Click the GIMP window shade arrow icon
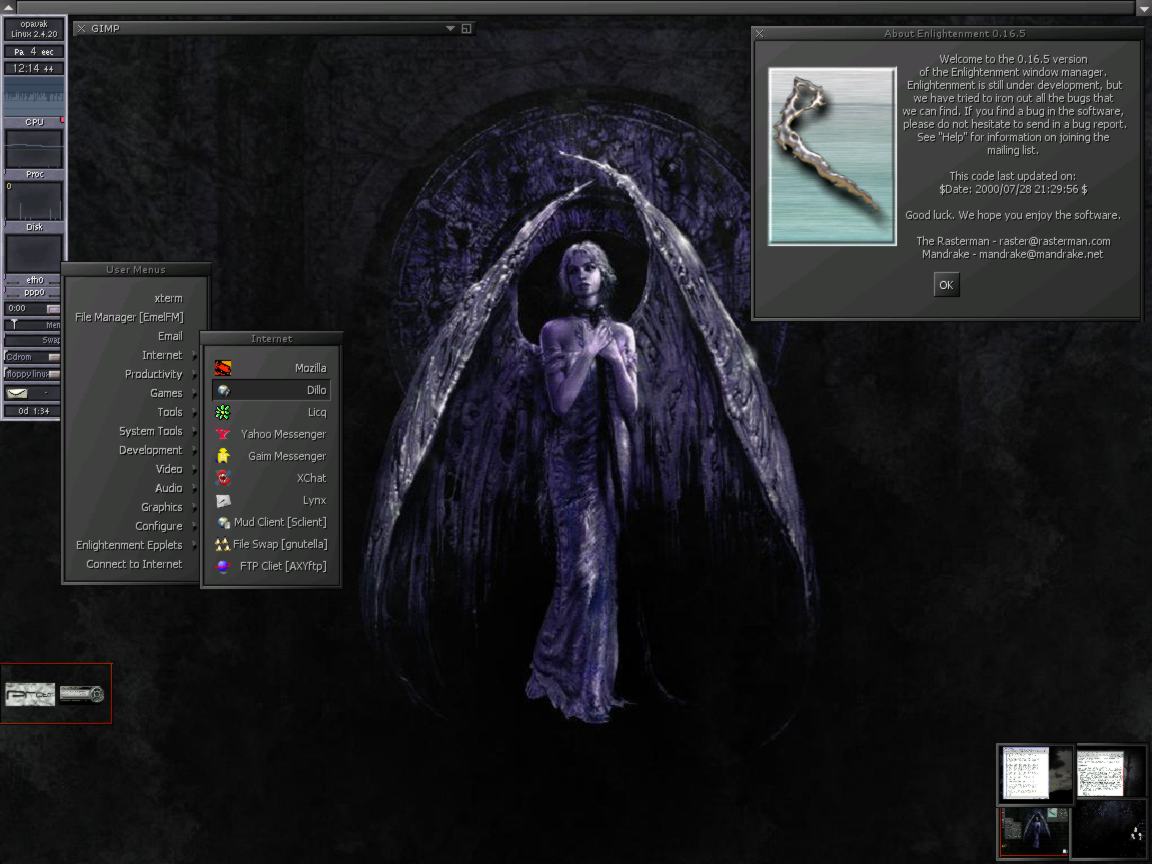The height and width of the screenshot is (864, 1152). pos(450,28)
